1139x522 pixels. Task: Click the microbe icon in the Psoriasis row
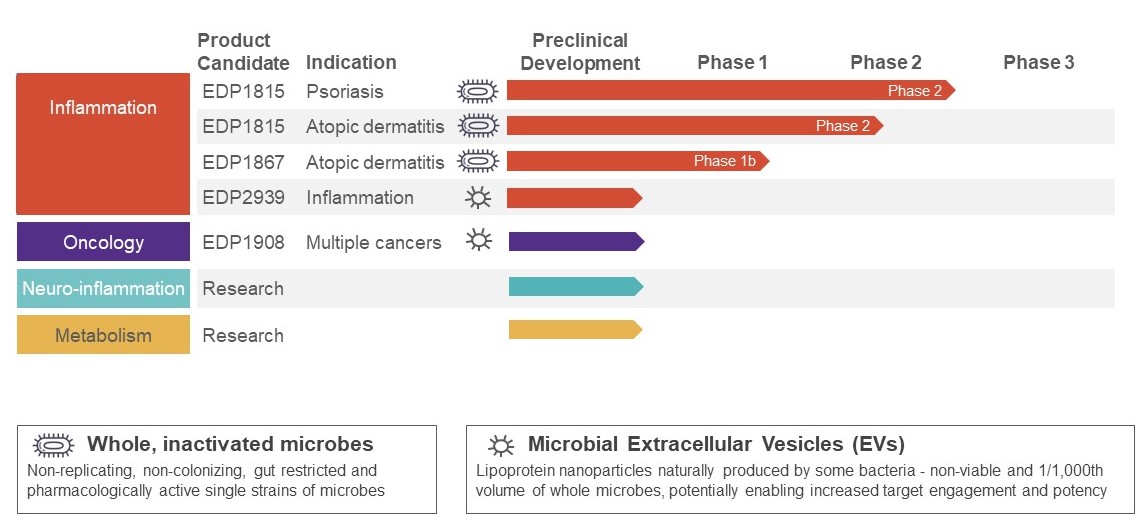pyautogui.click(x=478, y=91)
